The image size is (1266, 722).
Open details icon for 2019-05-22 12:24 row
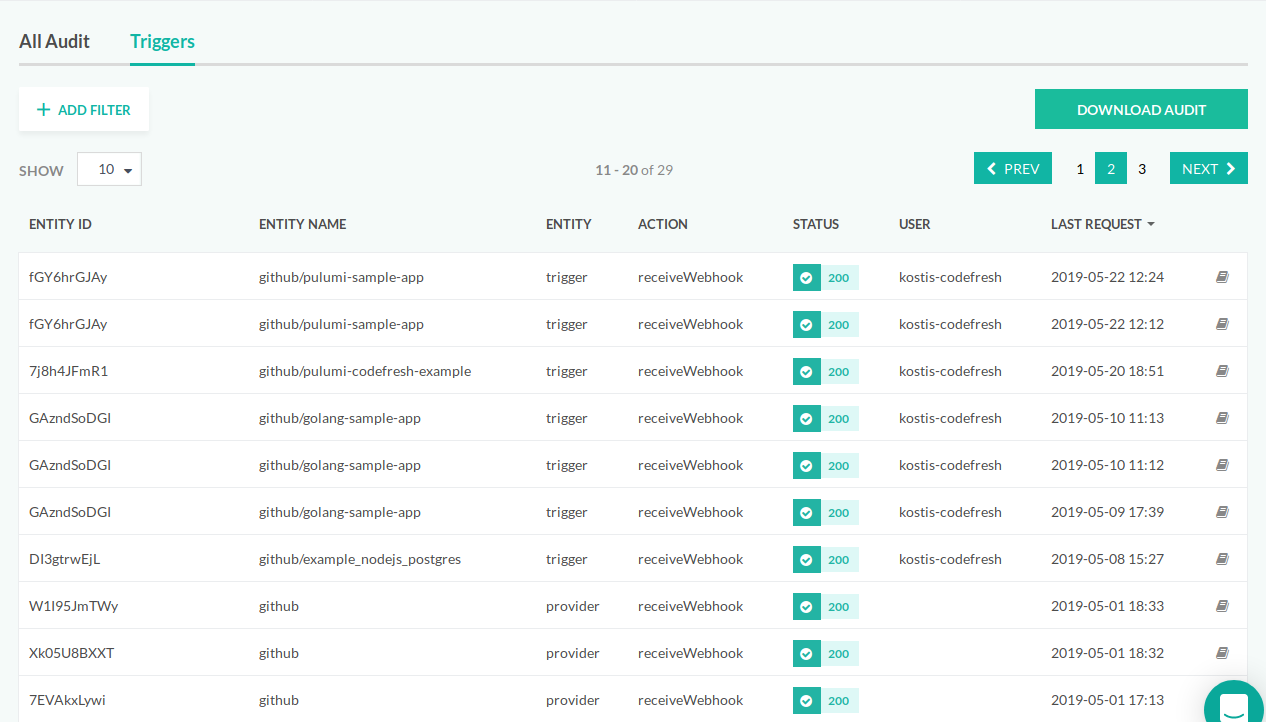pos(1221,277)
